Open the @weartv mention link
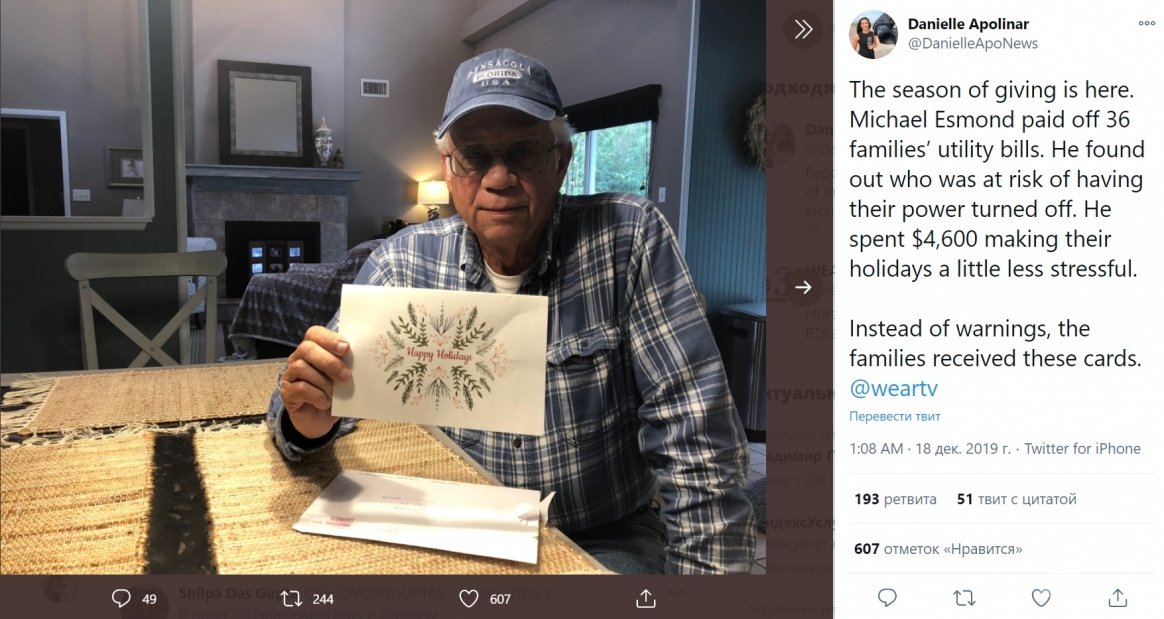1164x619 pixels. tap(893, 388)
